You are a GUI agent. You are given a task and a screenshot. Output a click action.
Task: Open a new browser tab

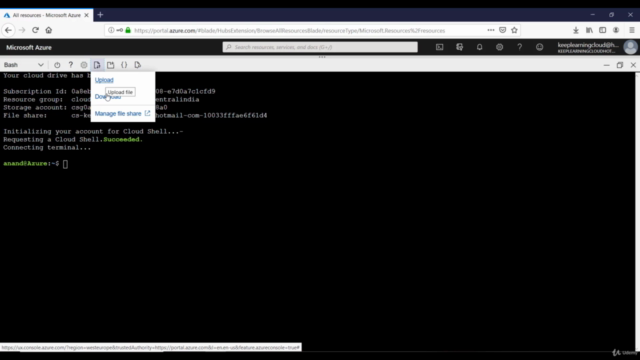[x=100, y=15]
